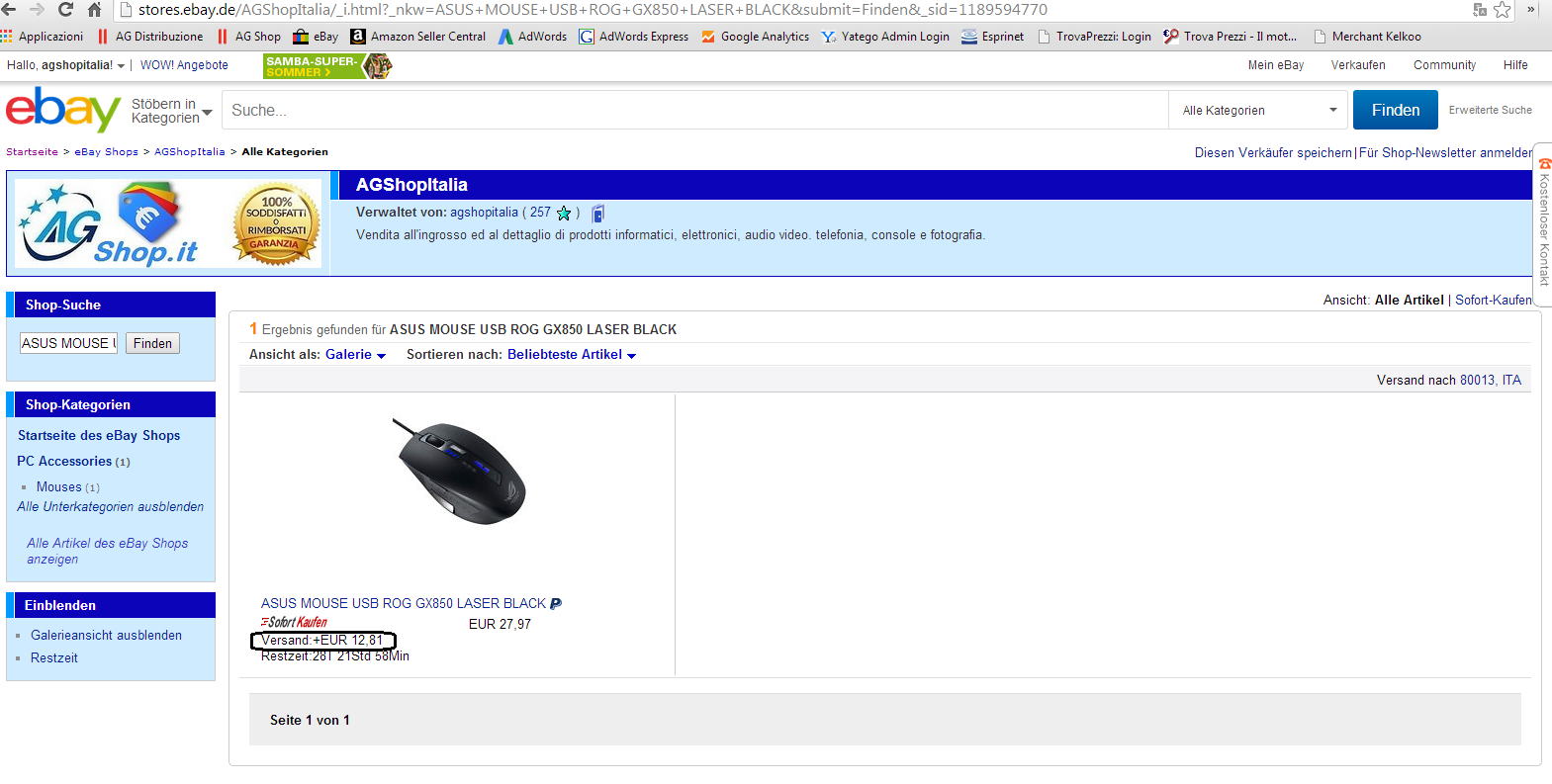Screen dimensions: 1552x784
Task: Open the Applicazioni apps grid bookmark
Action: pyautogui.click(x=43, y=37)
